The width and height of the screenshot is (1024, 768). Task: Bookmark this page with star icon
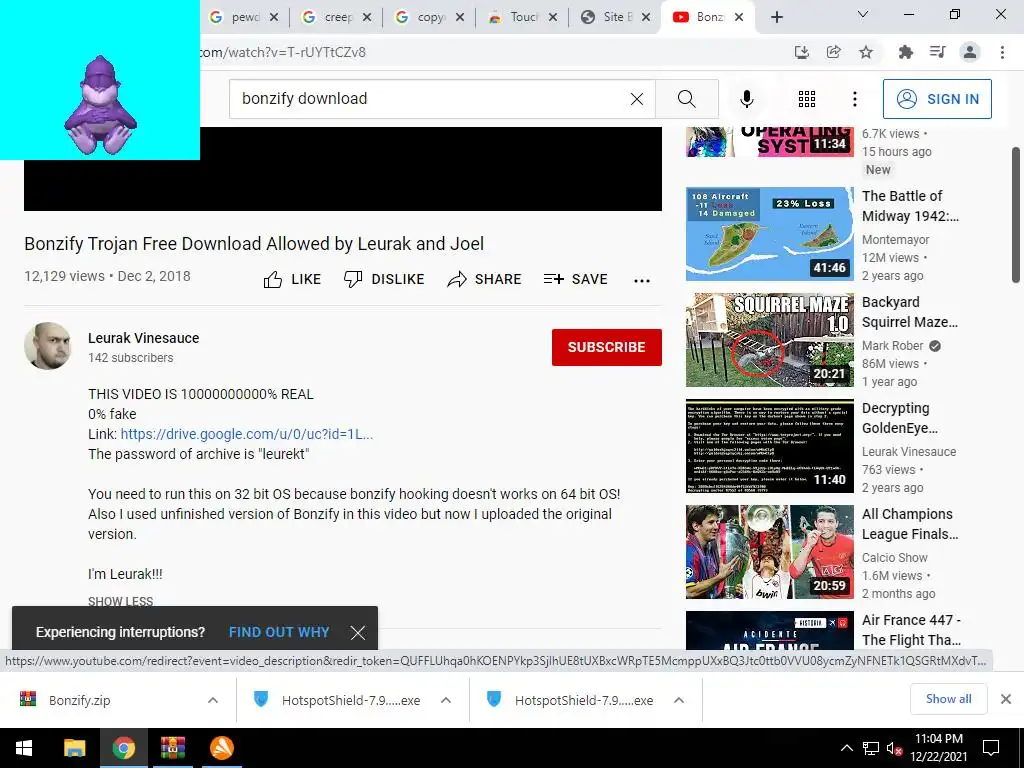pyautogui.click(x=866, y=52)
